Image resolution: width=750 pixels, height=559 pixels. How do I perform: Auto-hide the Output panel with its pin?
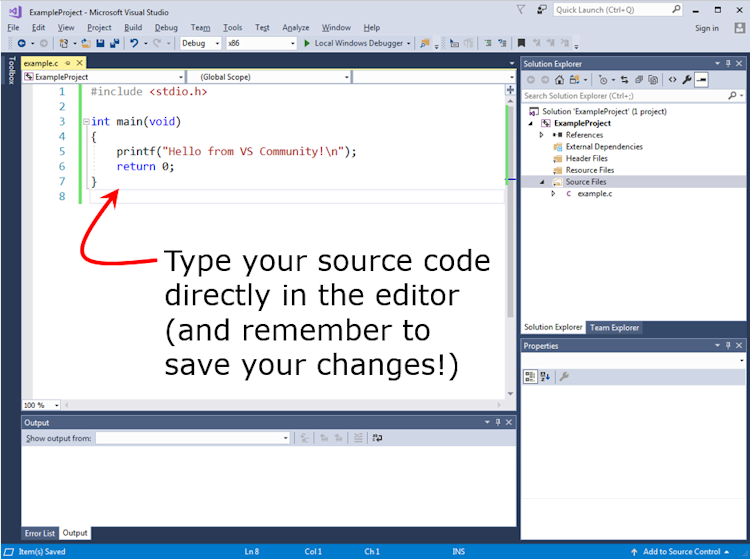498,422
